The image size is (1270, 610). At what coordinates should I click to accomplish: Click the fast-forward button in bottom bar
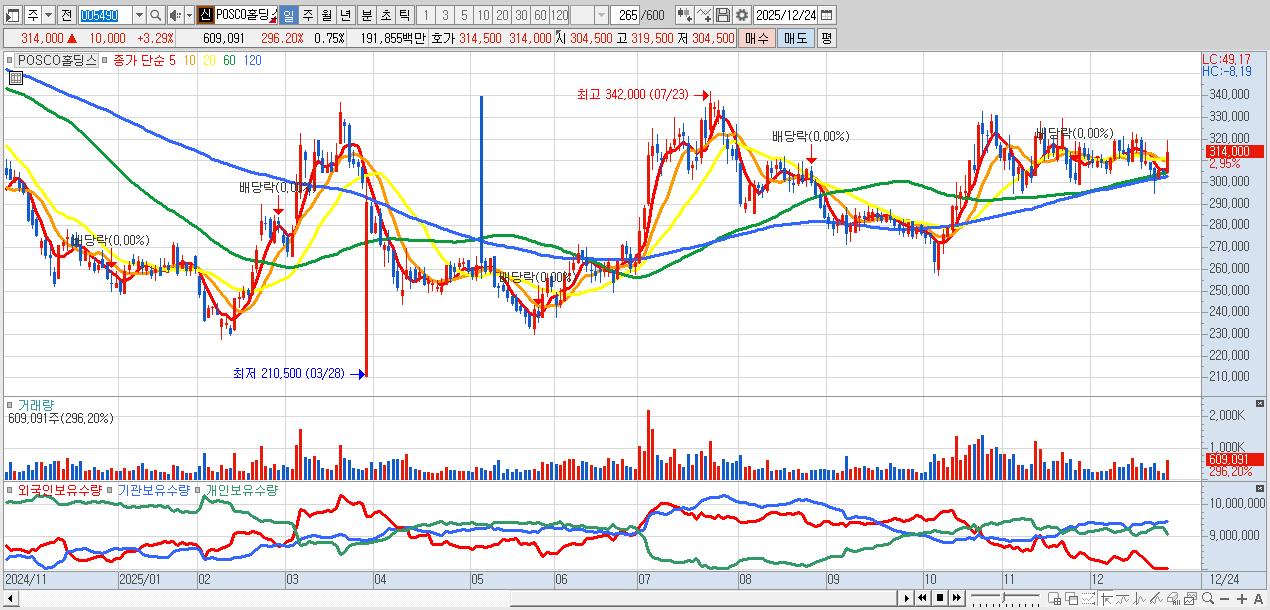[957, 598]
